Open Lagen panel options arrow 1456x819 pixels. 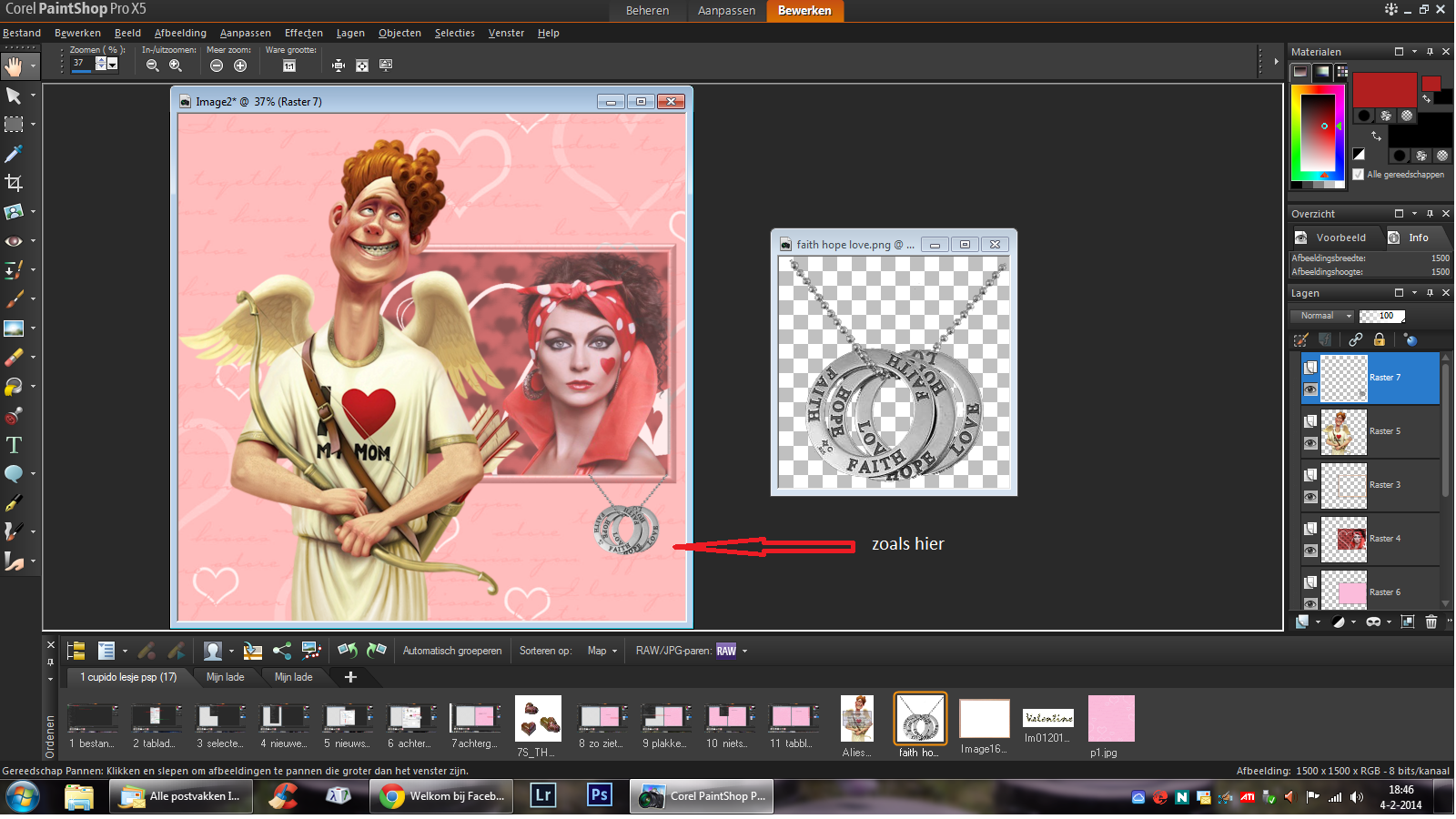1414,293
